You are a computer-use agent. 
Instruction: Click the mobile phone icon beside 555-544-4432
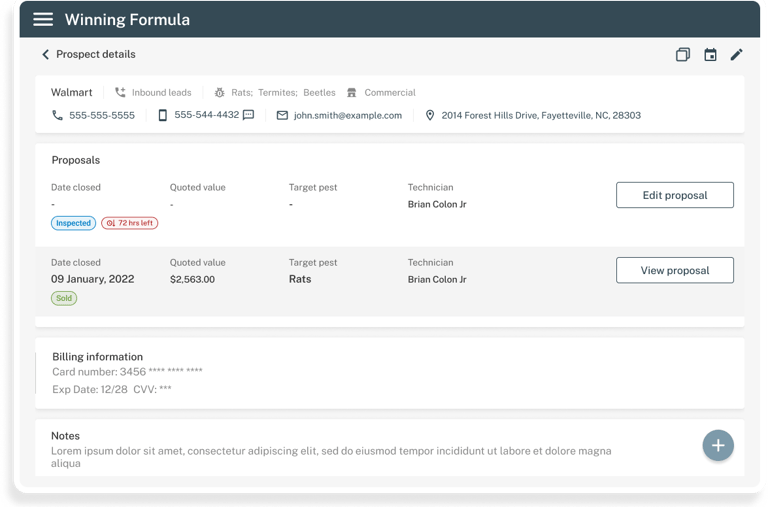163,116
